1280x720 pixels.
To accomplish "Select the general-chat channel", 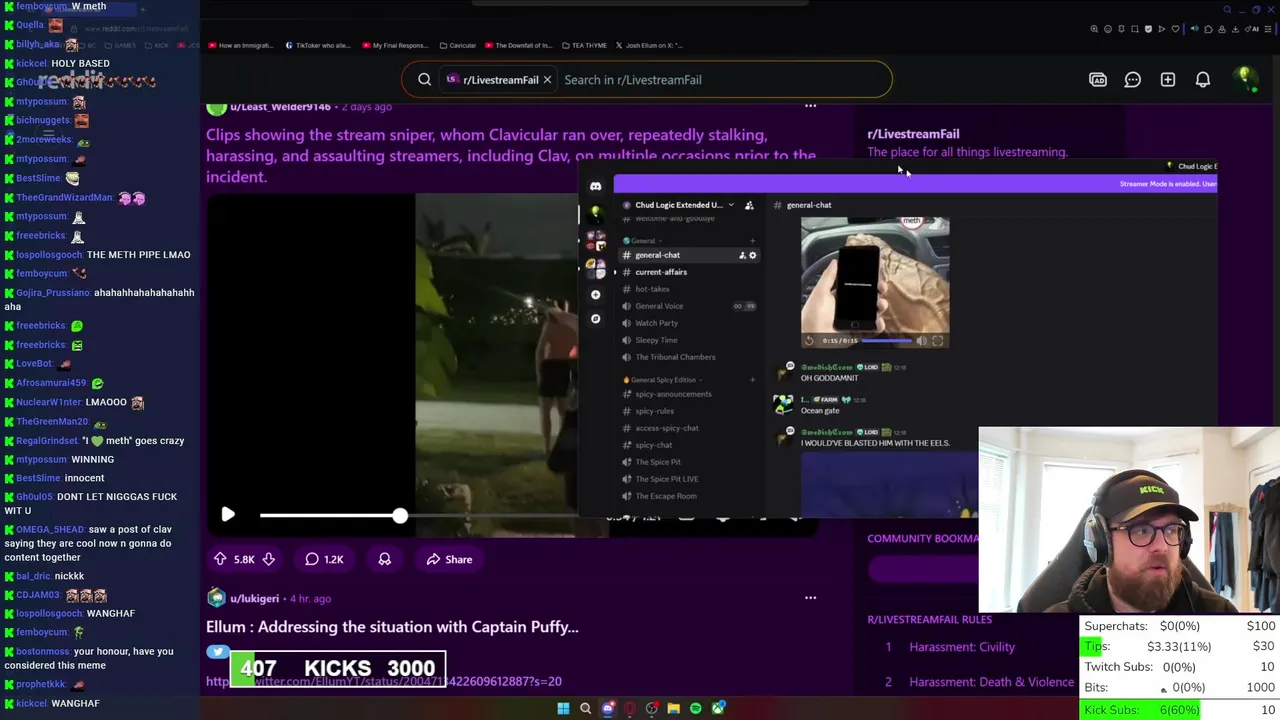I will click(657, 255).
